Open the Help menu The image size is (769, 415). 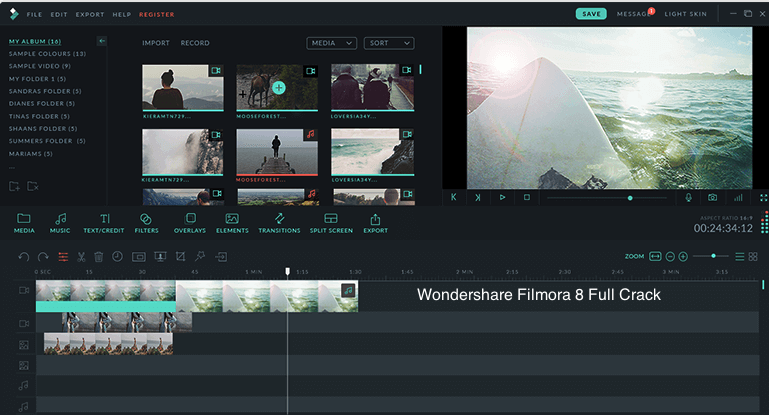122,15
